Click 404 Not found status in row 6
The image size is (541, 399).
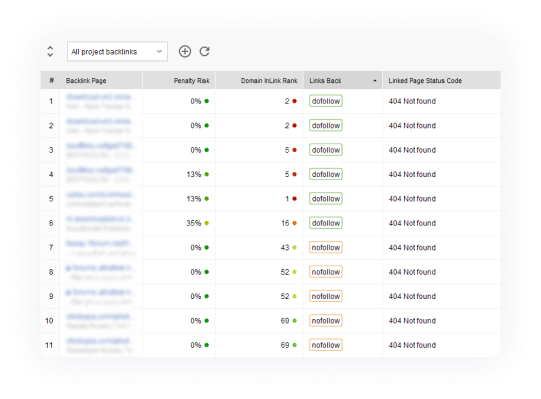[412, 223]
